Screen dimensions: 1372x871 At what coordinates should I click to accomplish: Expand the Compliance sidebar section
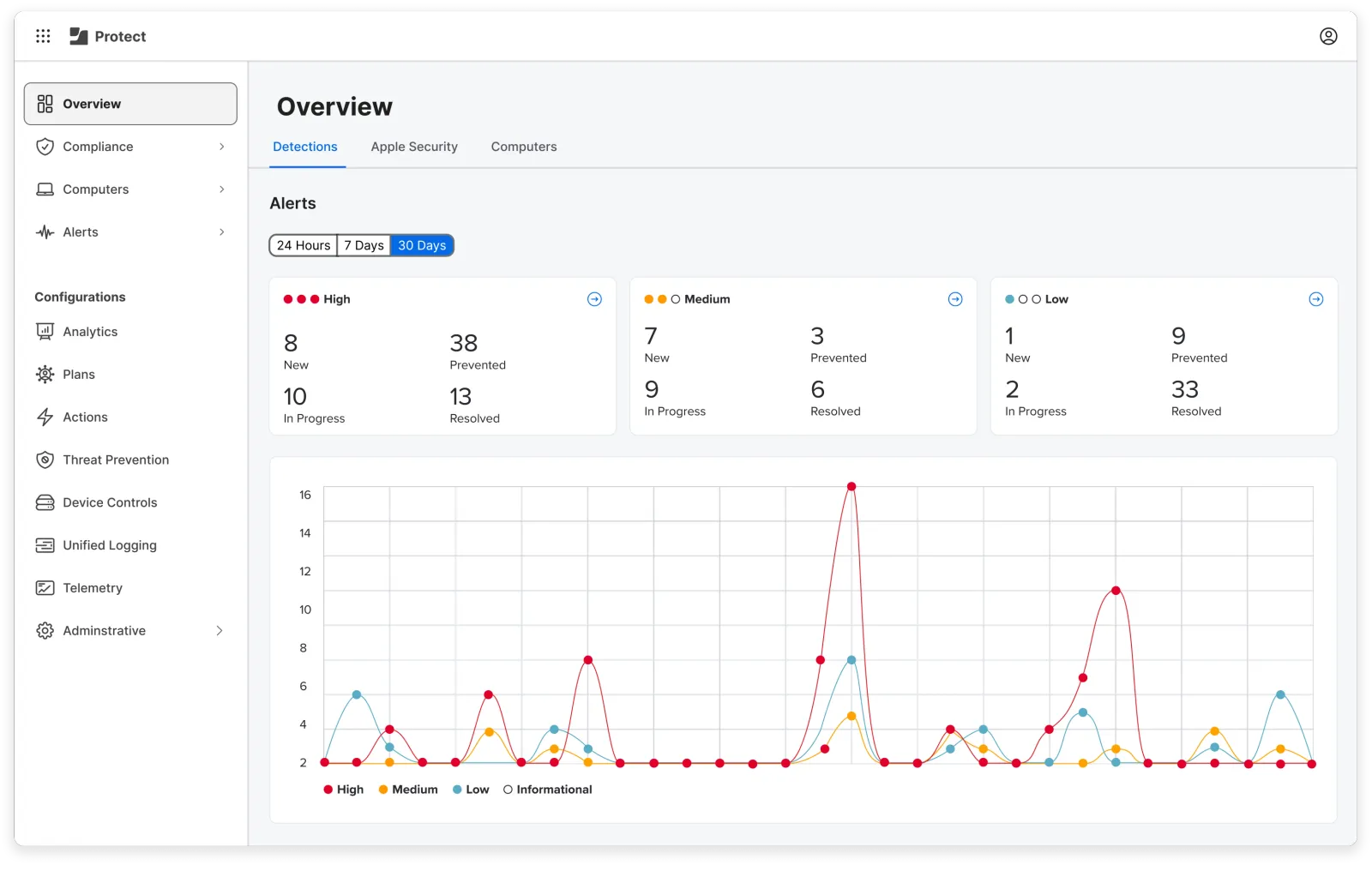[x=97, y=146]
